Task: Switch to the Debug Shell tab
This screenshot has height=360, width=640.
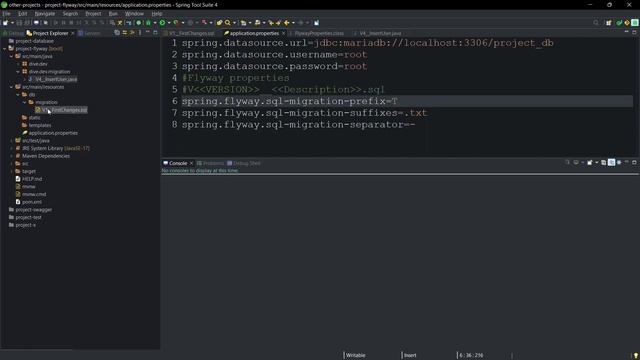Action: (x=244, y=163)
